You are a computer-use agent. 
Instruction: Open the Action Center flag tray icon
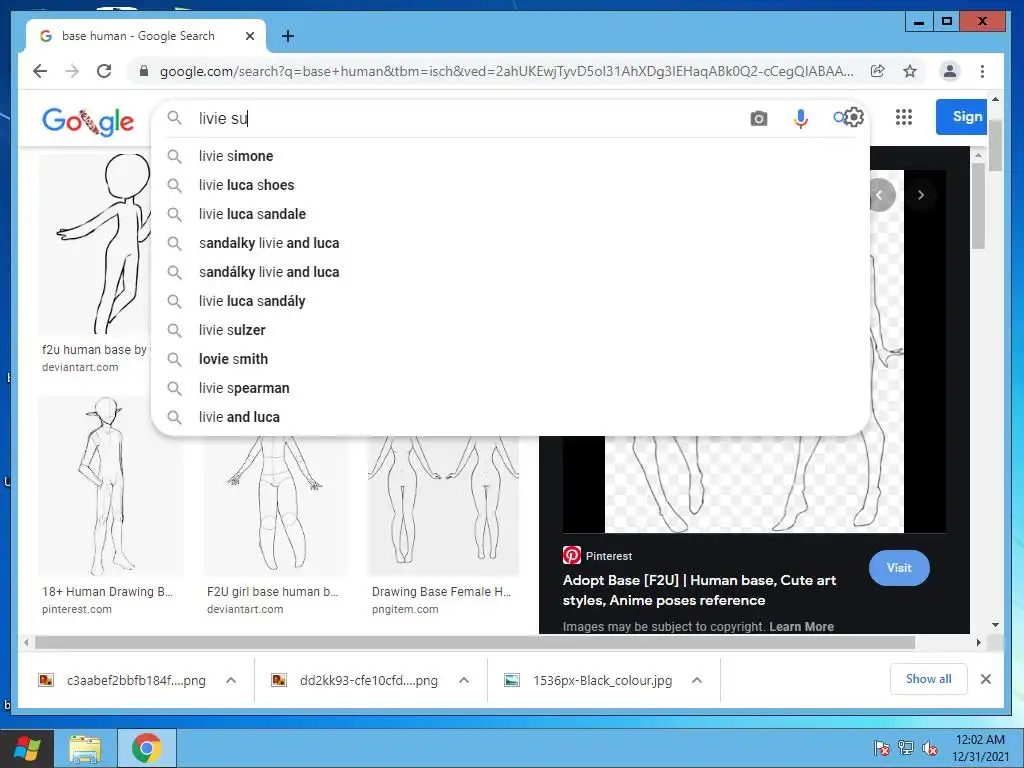(x=881, y=748)
